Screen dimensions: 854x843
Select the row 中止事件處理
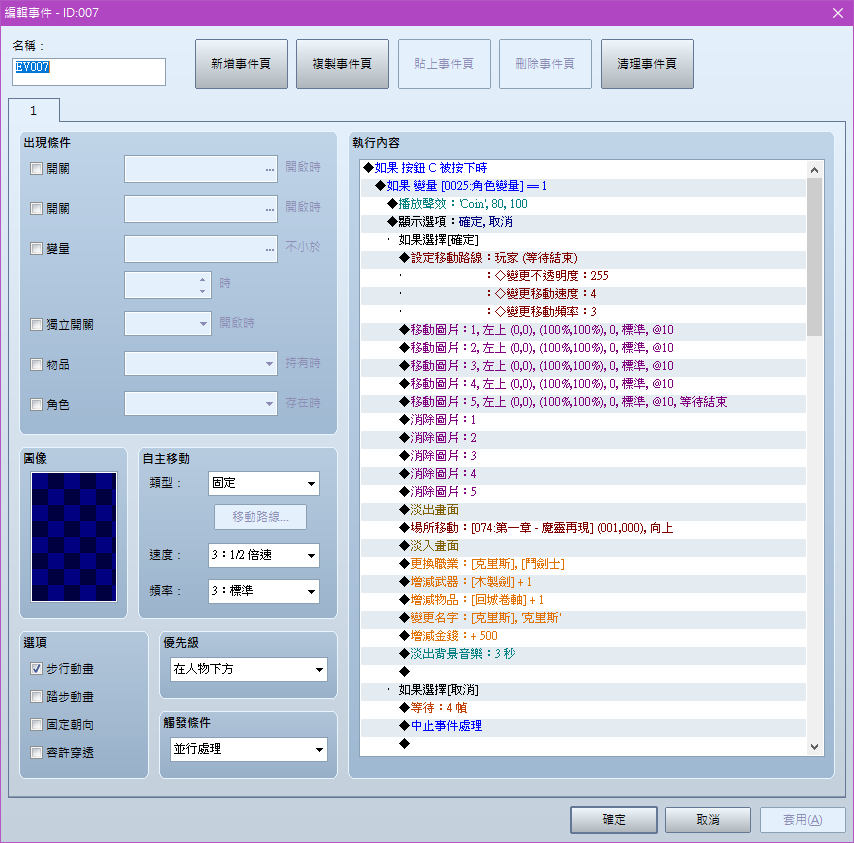[583, 725]
